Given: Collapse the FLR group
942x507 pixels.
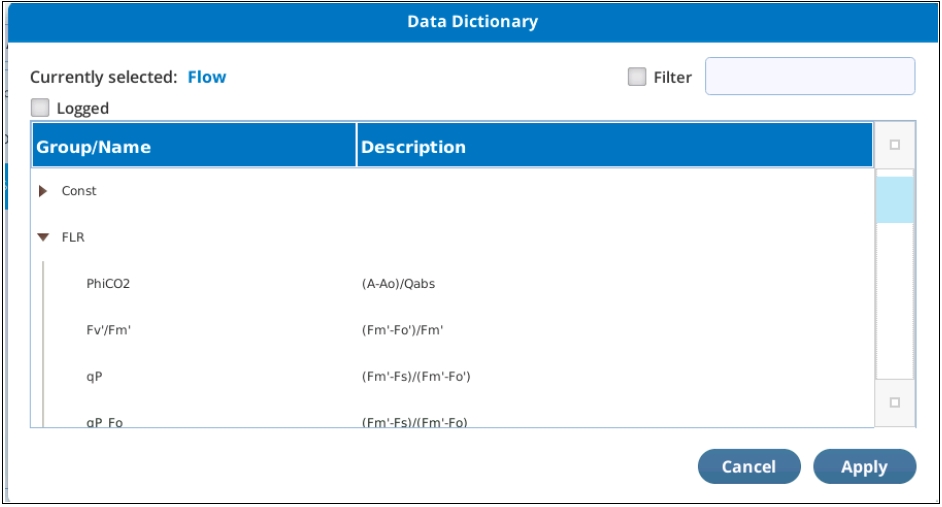Looking at the screenshot, I should click(x=43, y=237).
